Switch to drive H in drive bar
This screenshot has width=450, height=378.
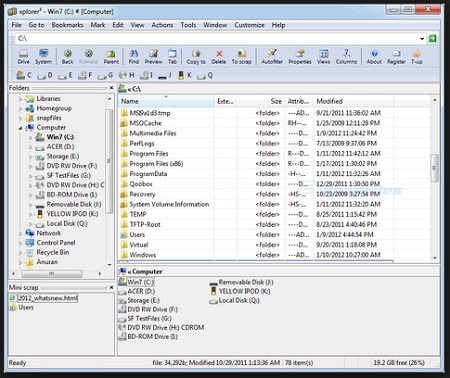coord(127,75)
